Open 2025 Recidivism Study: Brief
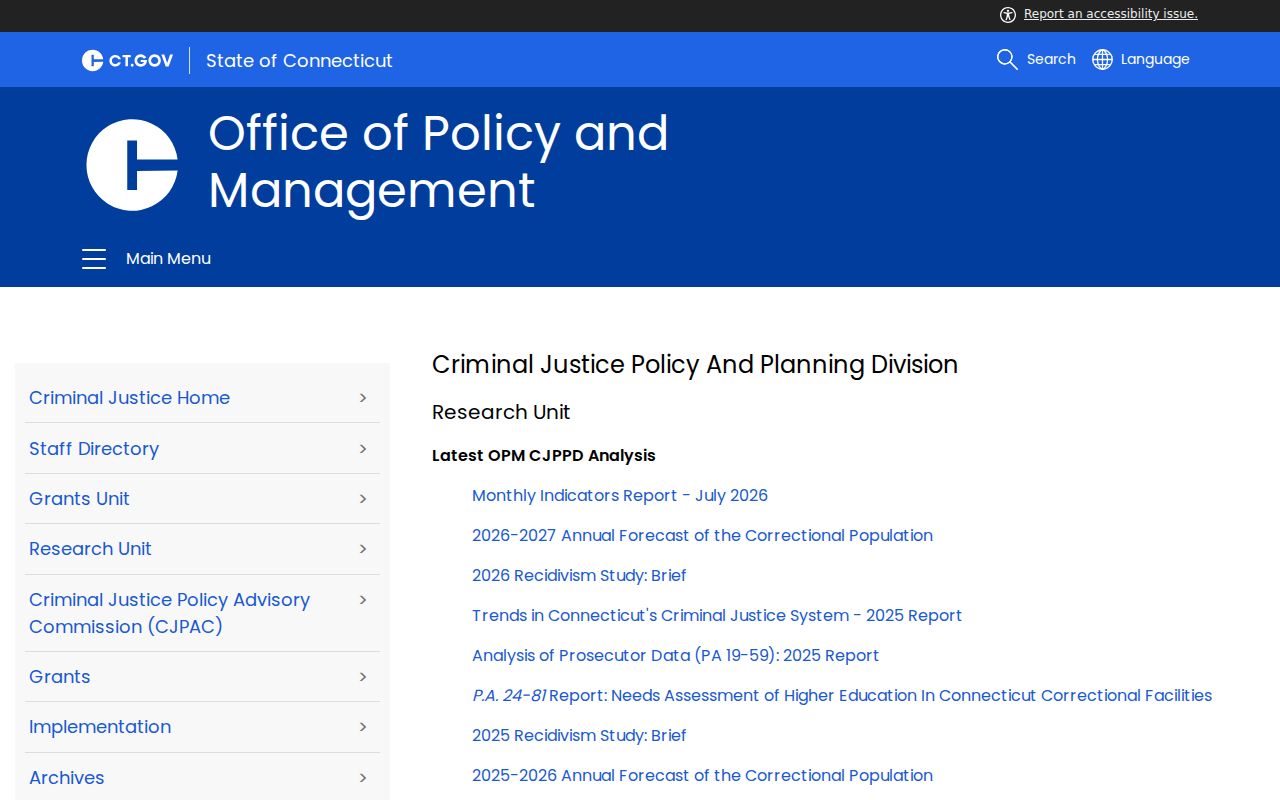The width and height of the screenshot is (1280, 800). click(579, 735)
